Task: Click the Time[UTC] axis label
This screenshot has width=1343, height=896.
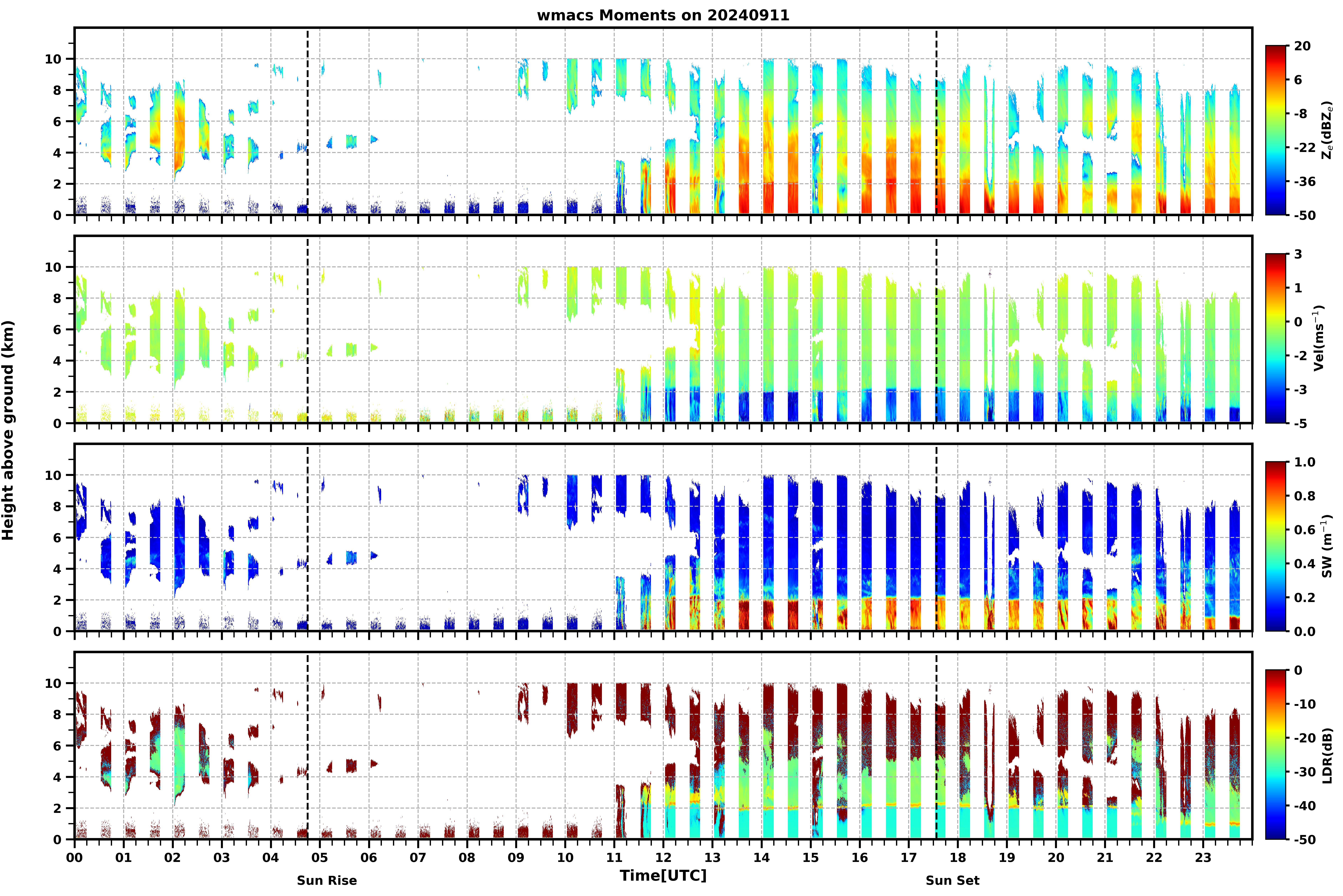Action: [663, 875]
